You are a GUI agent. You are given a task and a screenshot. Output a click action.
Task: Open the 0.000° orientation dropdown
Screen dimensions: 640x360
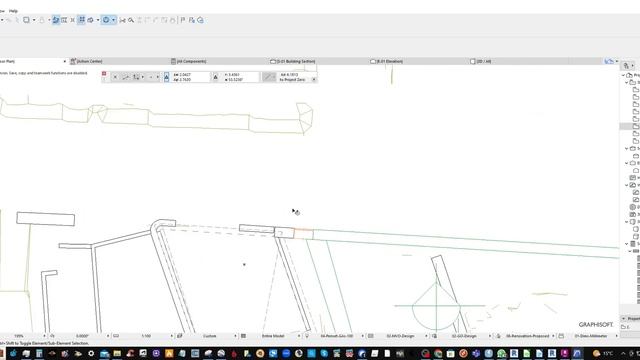[108, 336]
